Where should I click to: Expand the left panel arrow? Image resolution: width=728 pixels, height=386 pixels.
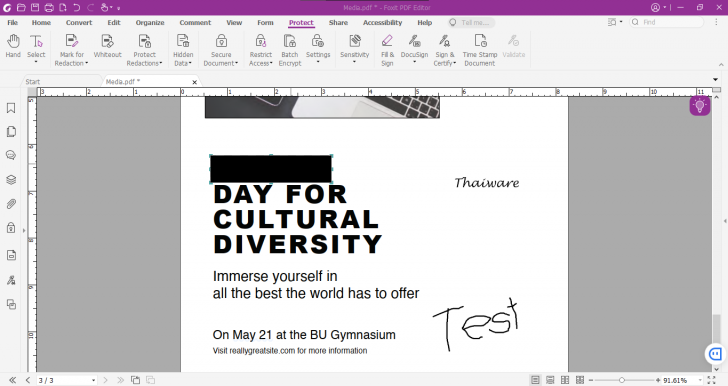pyautogui.click(x=24, y=230)
